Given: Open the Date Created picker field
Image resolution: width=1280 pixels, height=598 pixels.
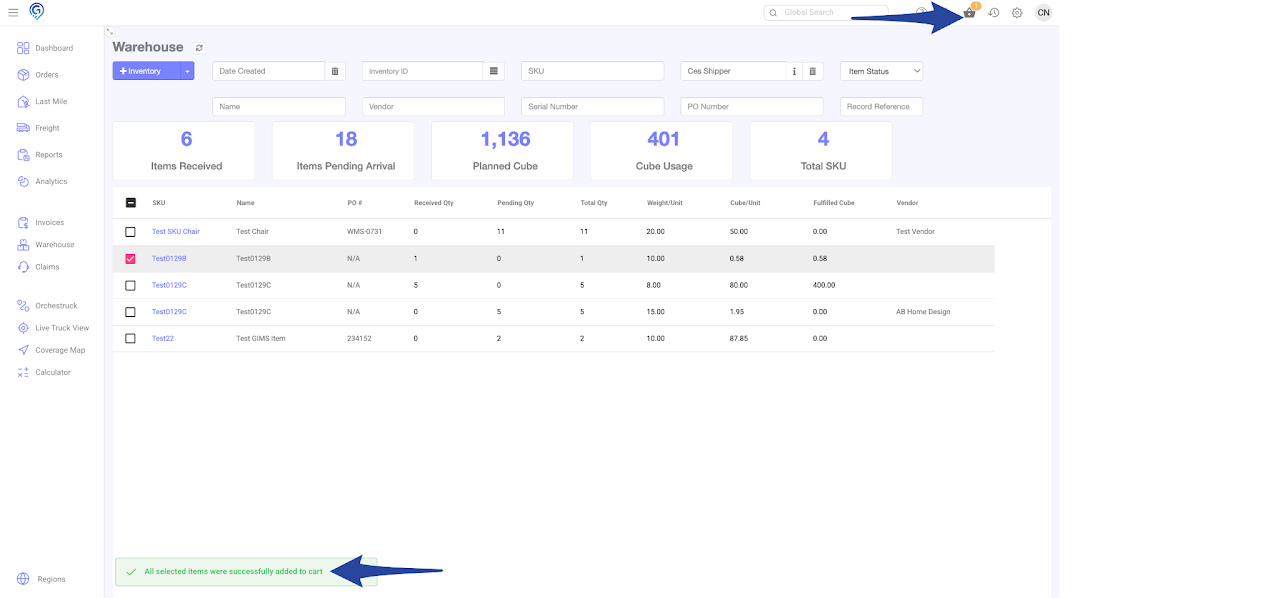Looking at the screenshot, I should click(269, 71).
